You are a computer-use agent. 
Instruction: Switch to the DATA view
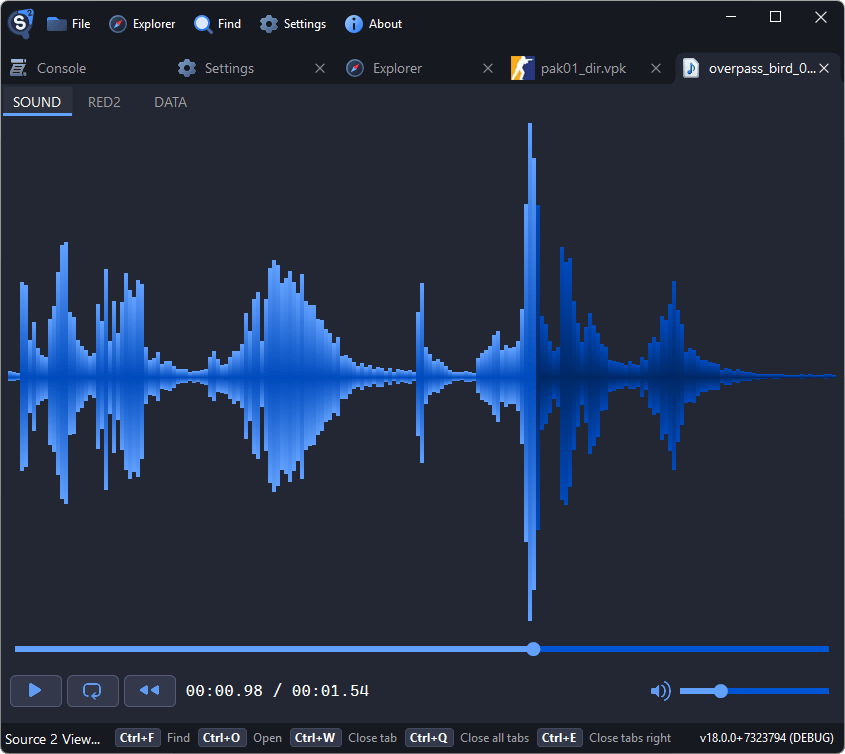(x=170, y=101)
